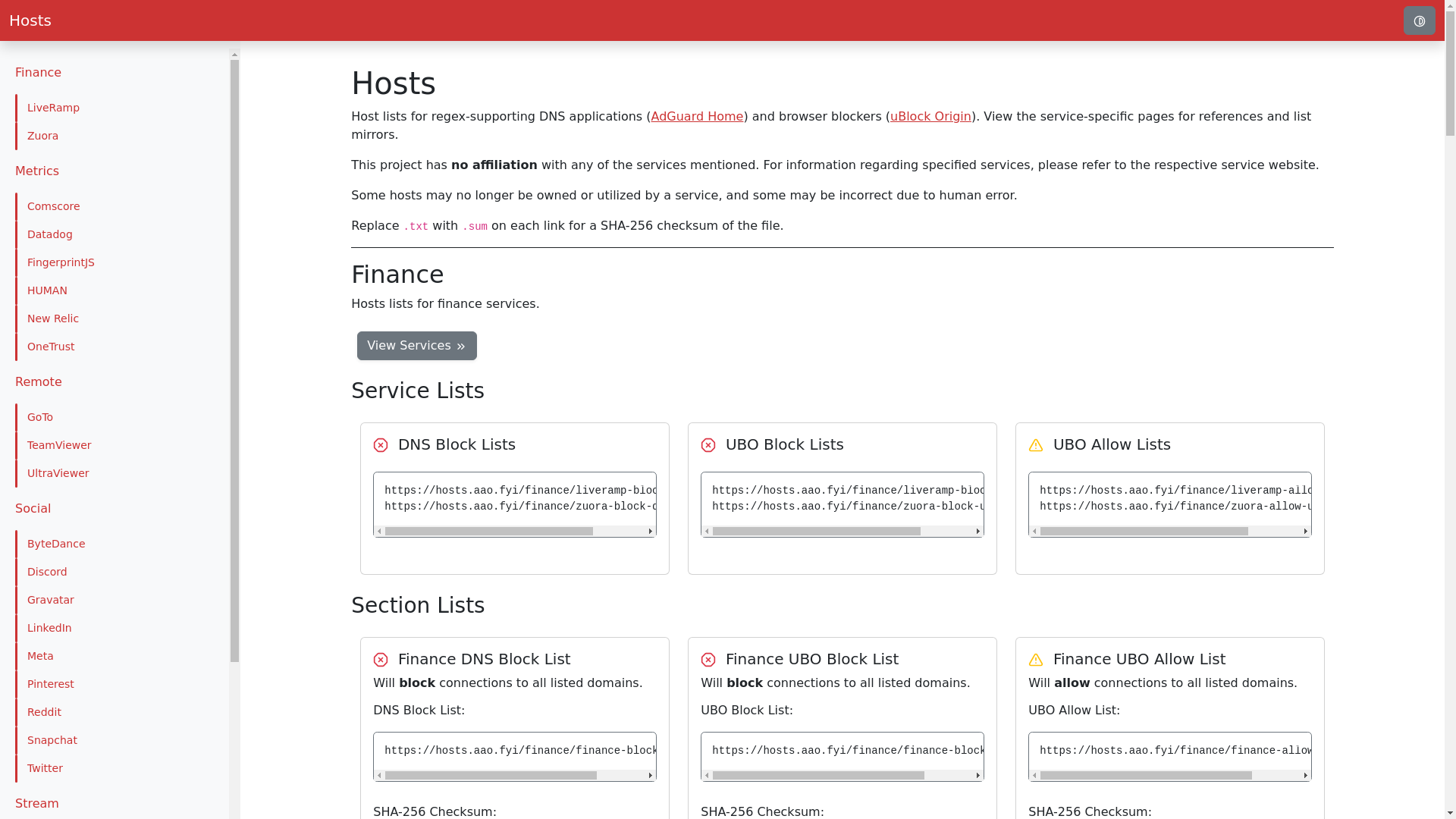Open Discord sidebar entry

[x=47, y=572]
